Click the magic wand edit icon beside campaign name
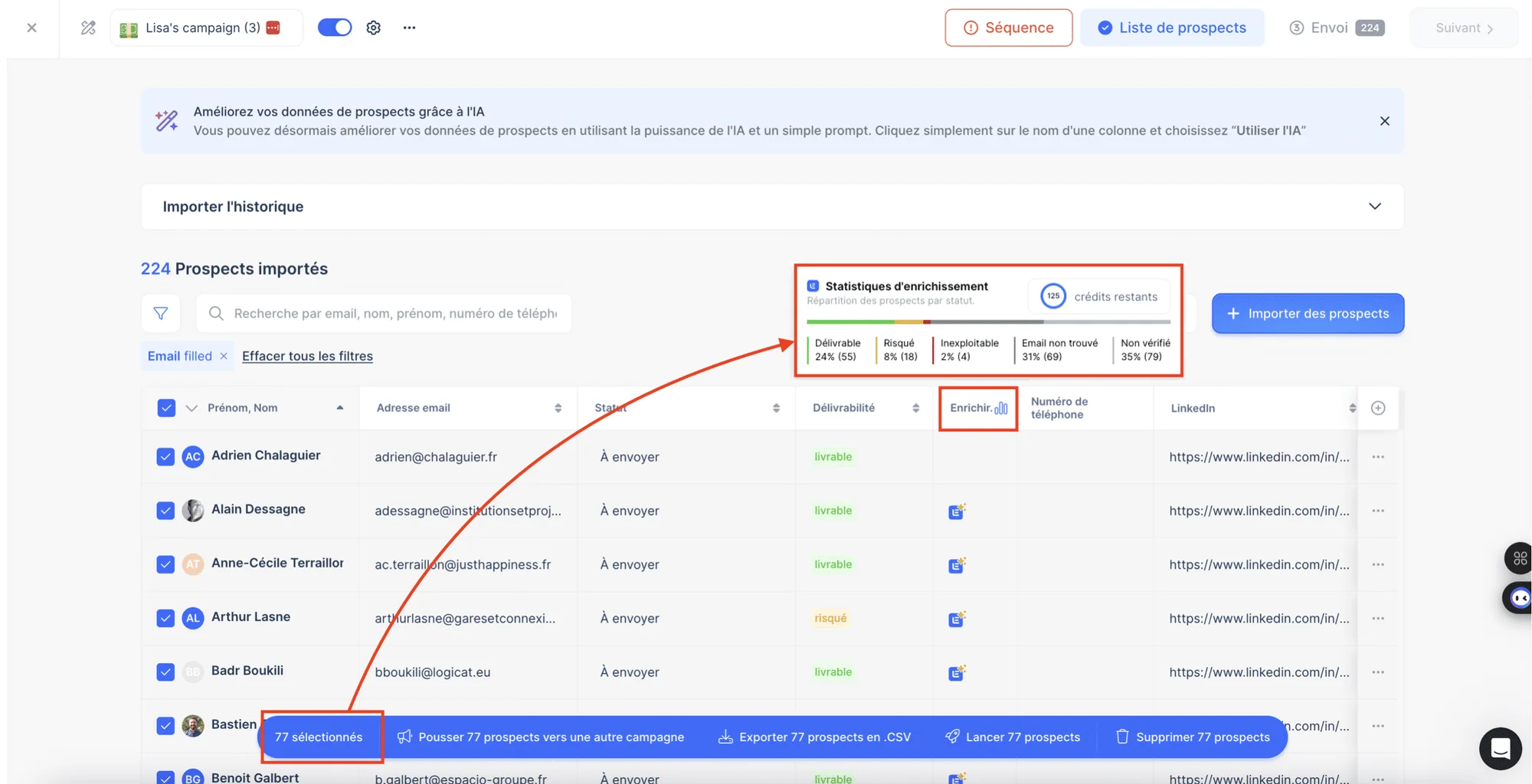The height and width of the screenshot is (784, 1532). (88, 28)
